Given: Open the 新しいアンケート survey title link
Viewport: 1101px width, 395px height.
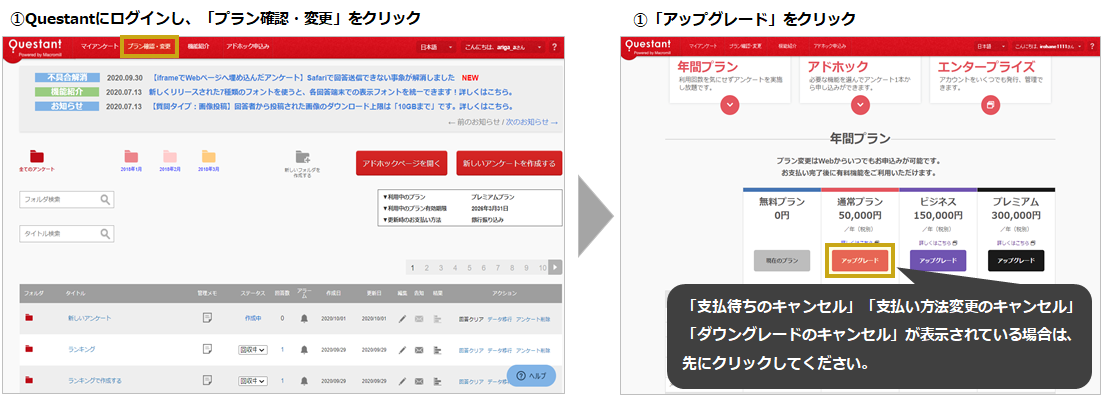Looking at the screenshot, I should pyautogui.click(x=88, y=319).
